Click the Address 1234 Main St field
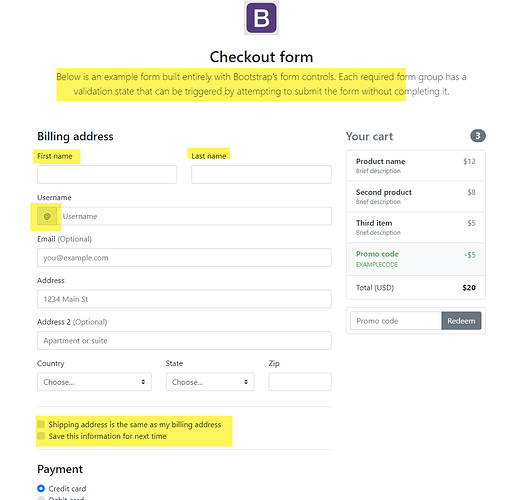 click(x=184, y=299)
